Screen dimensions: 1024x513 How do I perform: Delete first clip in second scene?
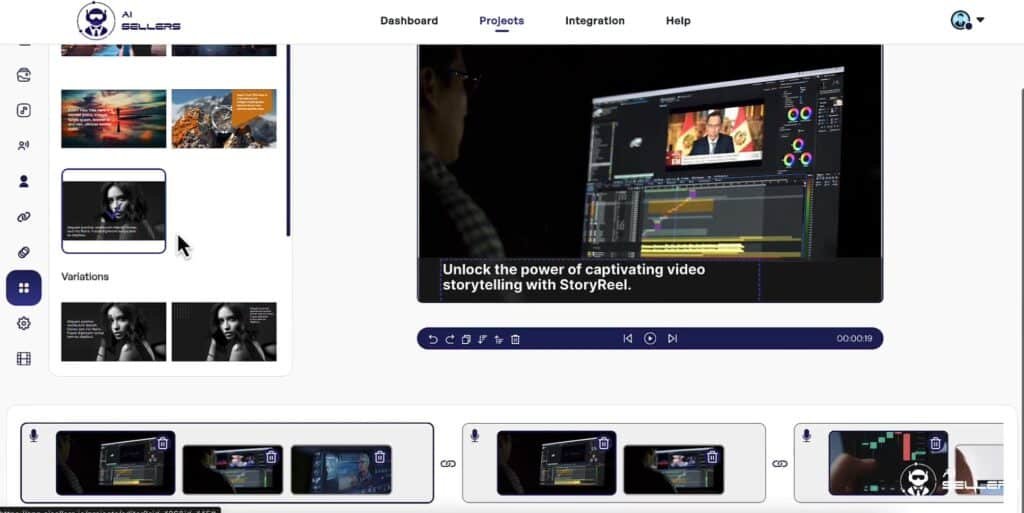(603, 443)
